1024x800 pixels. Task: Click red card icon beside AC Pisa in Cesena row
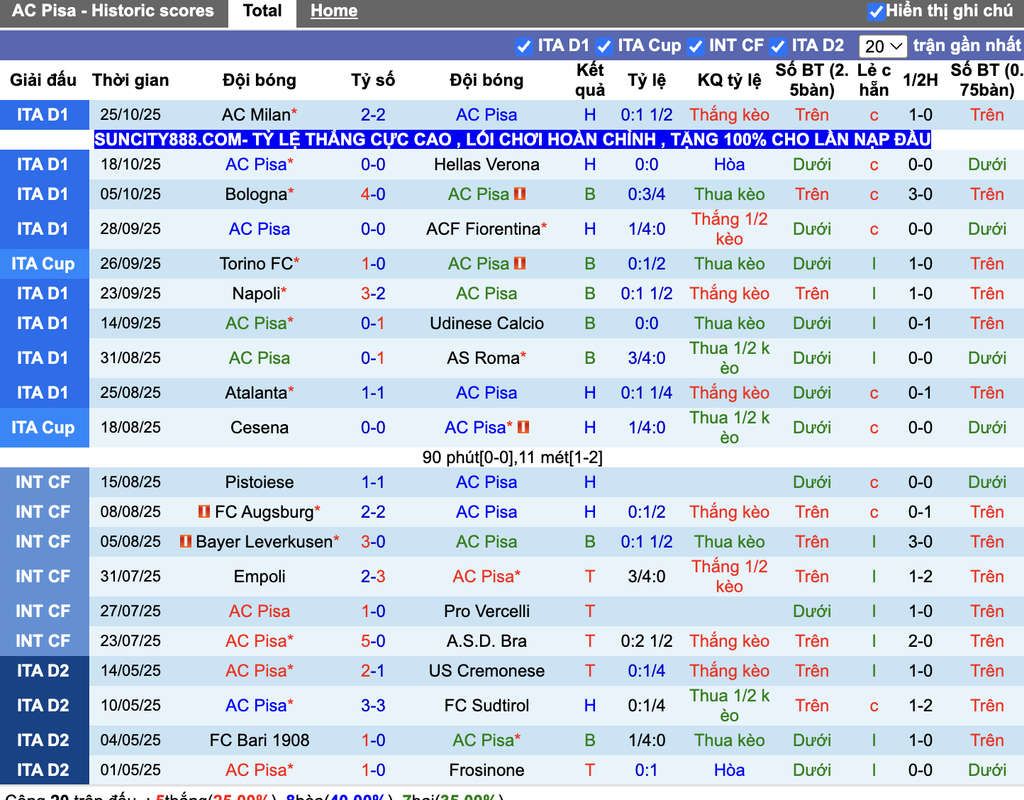(x=523, y=427)
